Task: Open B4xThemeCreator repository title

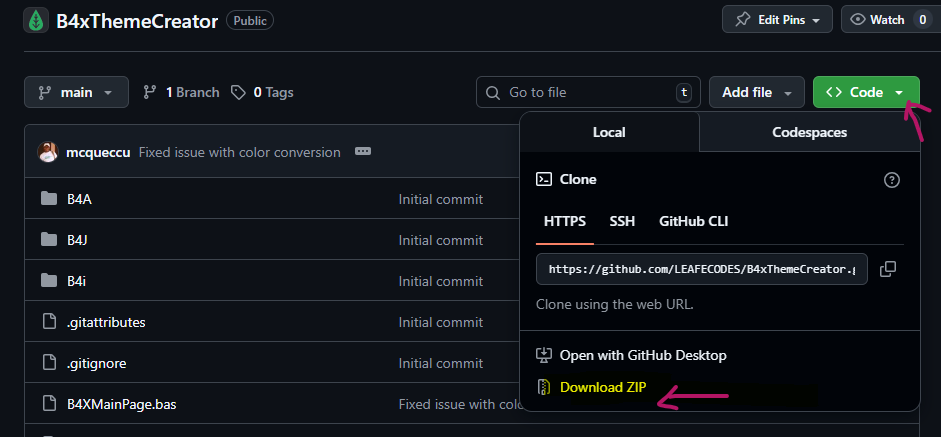Action: [x=137, y=22]
